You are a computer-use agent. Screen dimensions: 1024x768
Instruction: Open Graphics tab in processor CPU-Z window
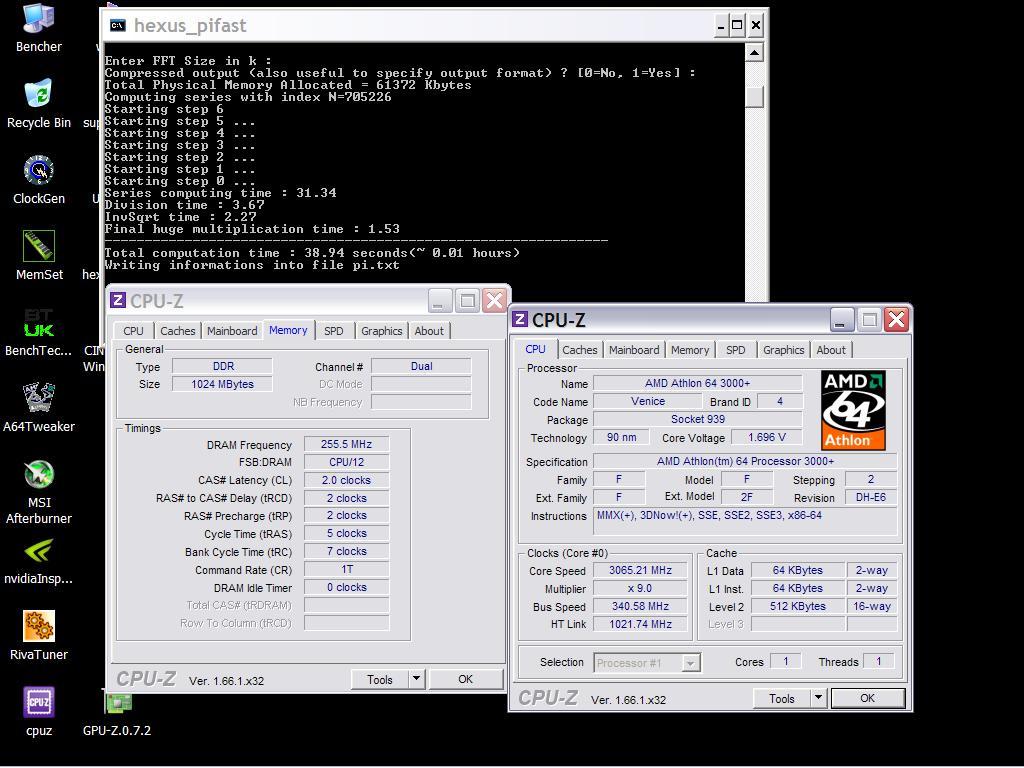(x=784, y=350)
